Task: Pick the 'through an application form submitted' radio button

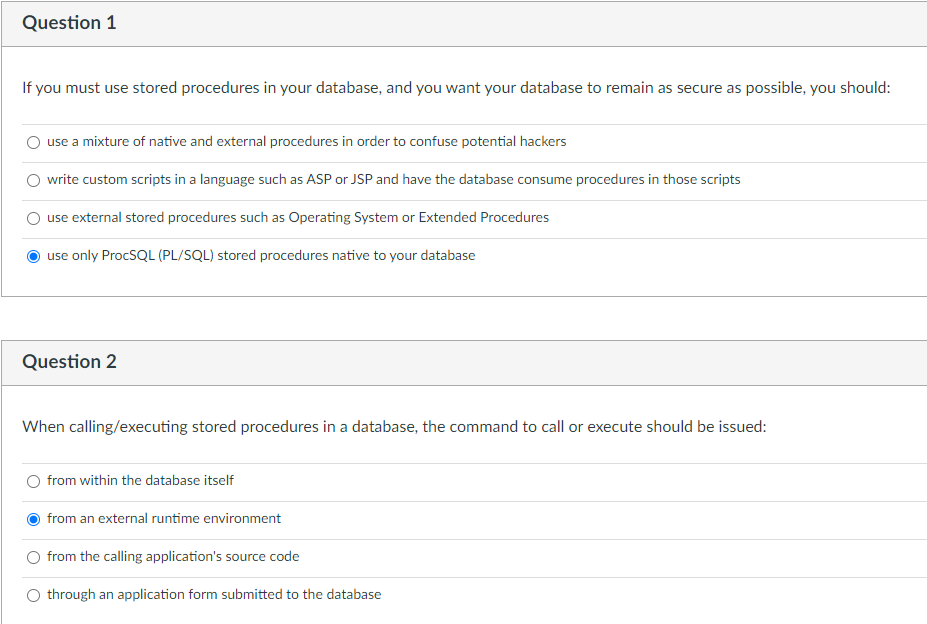Action: pos(34,595)
